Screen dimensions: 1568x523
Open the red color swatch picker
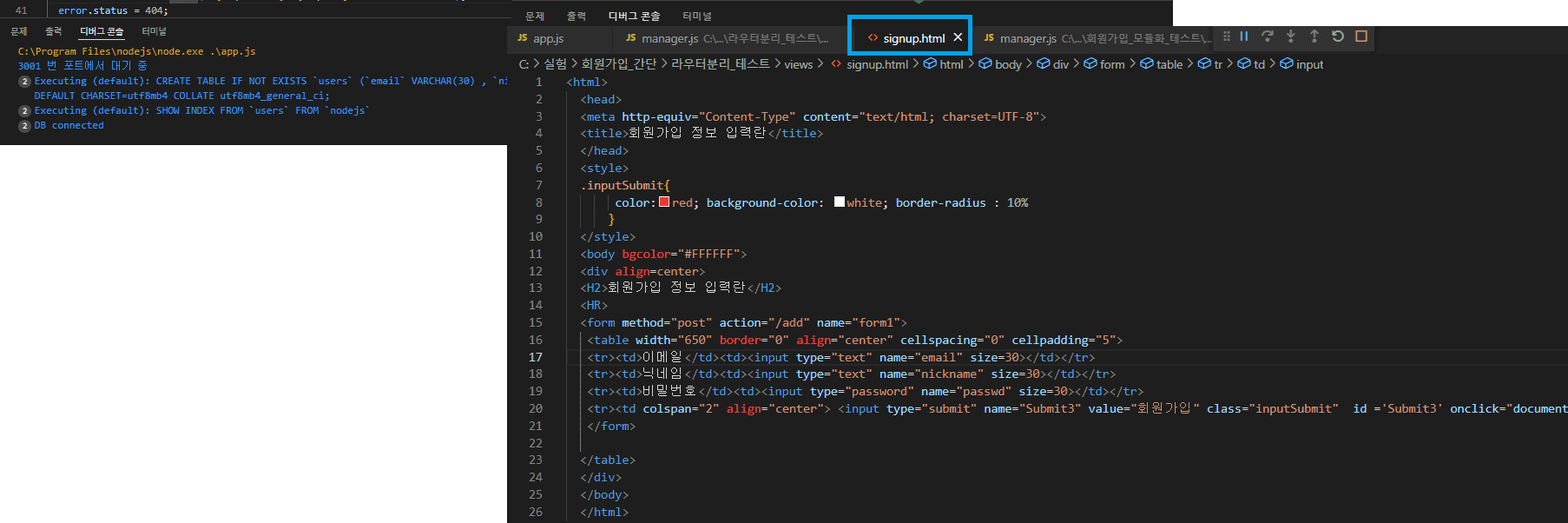point(664,202)
